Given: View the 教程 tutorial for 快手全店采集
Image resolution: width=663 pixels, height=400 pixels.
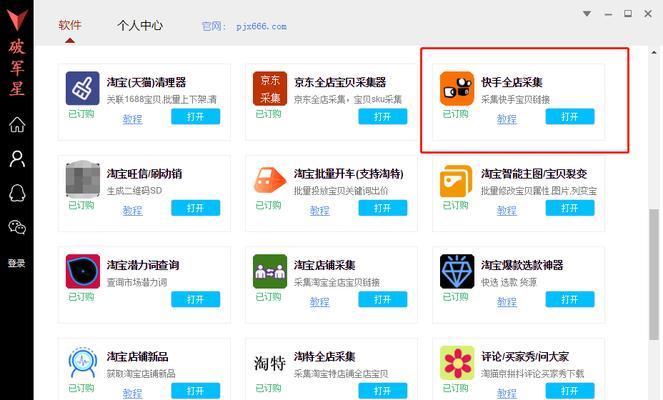Looking at the screenshot, I should pyautogui.click(x=507, y=119).
